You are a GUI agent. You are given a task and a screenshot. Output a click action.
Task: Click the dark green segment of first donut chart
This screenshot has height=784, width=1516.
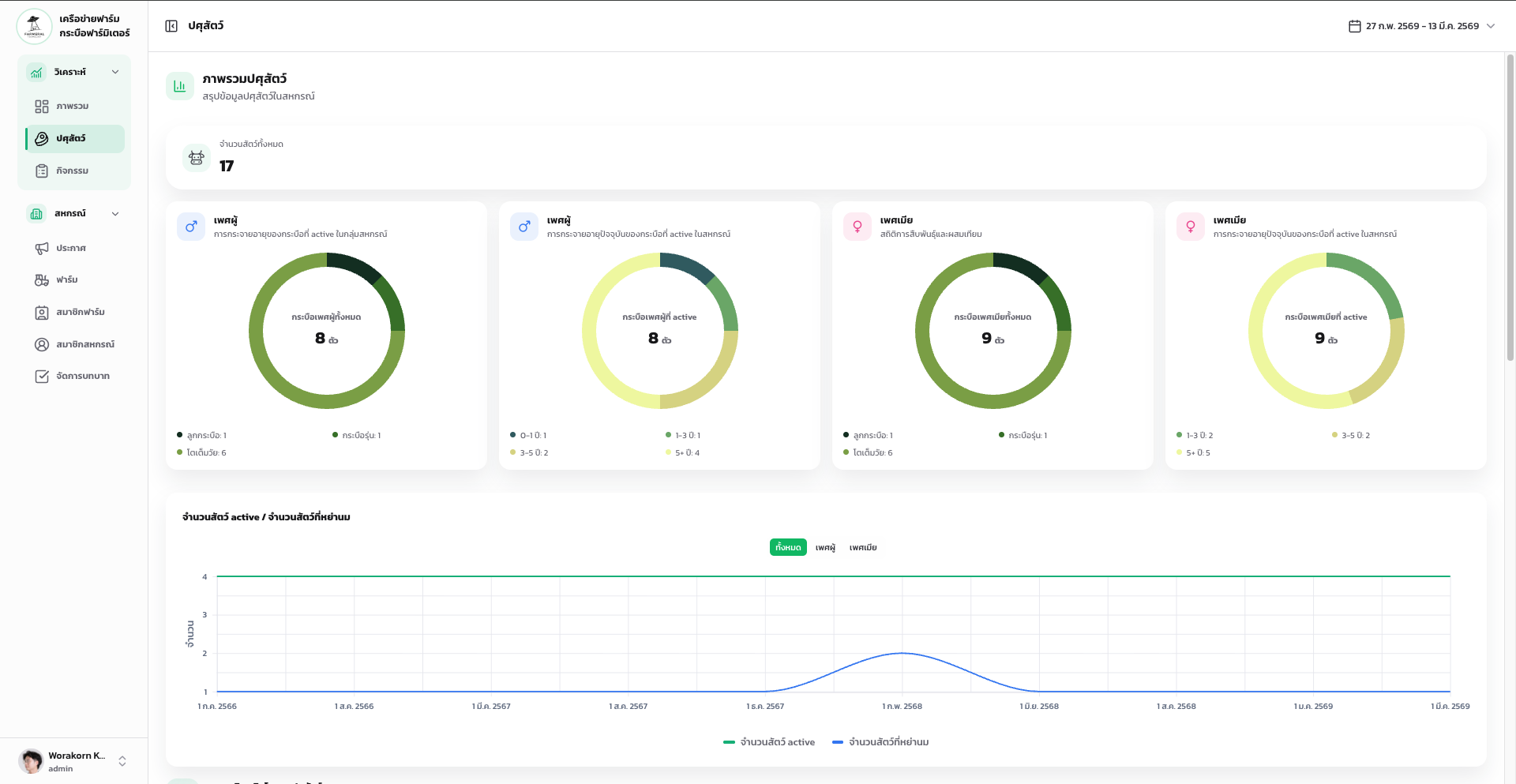pos(354,267)
